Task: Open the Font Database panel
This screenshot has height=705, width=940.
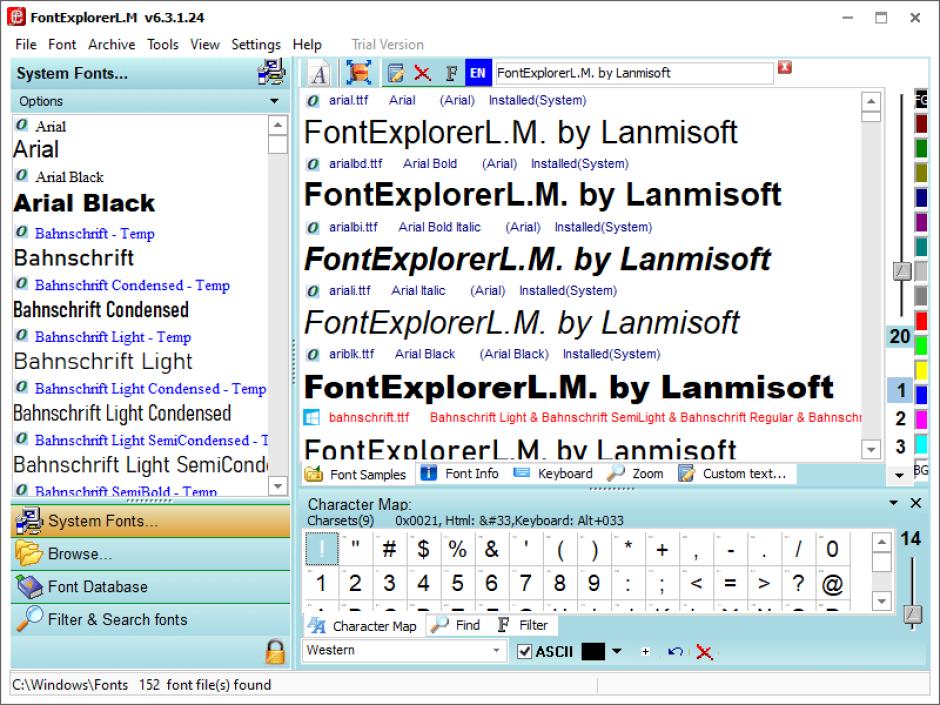Action: tap(150, 586)
